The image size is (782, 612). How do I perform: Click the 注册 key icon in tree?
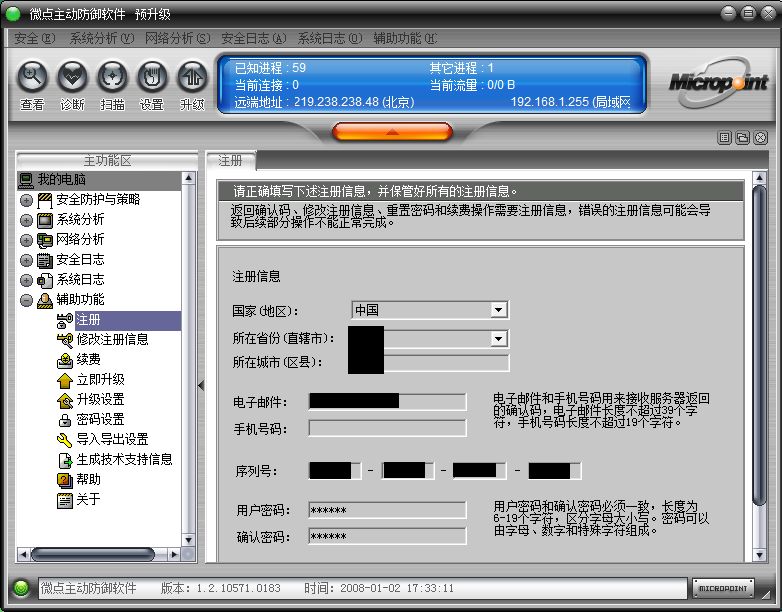pyautogui.click(x=65, y=321)
